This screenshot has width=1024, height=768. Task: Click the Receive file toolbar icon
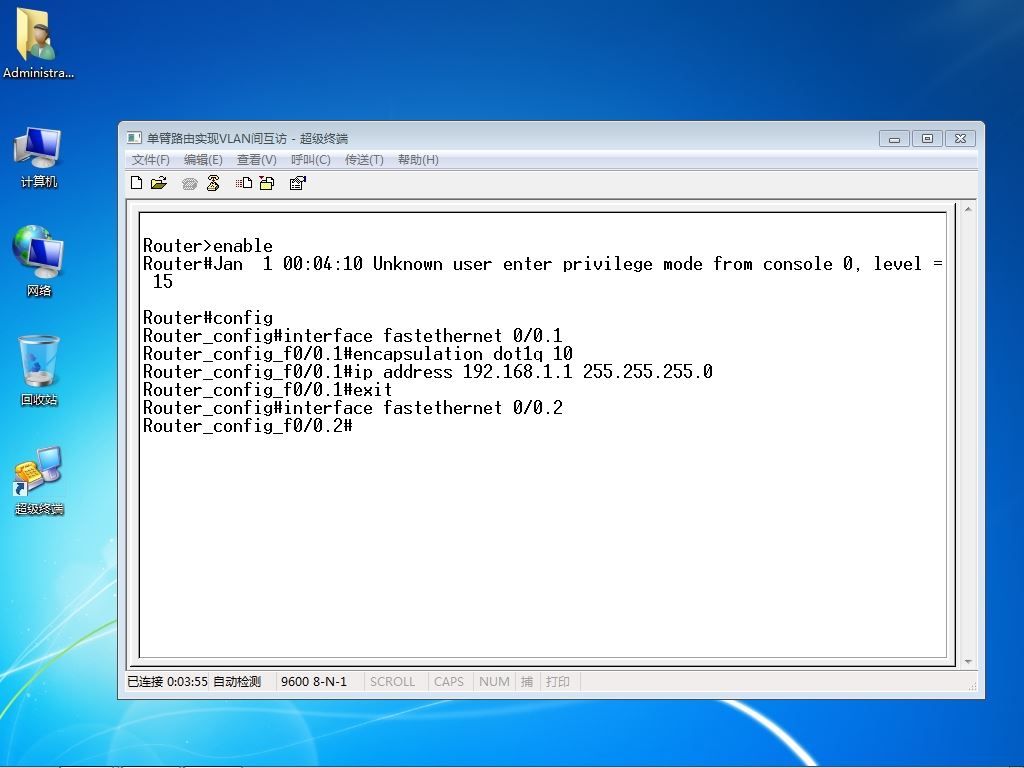[266, 184]
